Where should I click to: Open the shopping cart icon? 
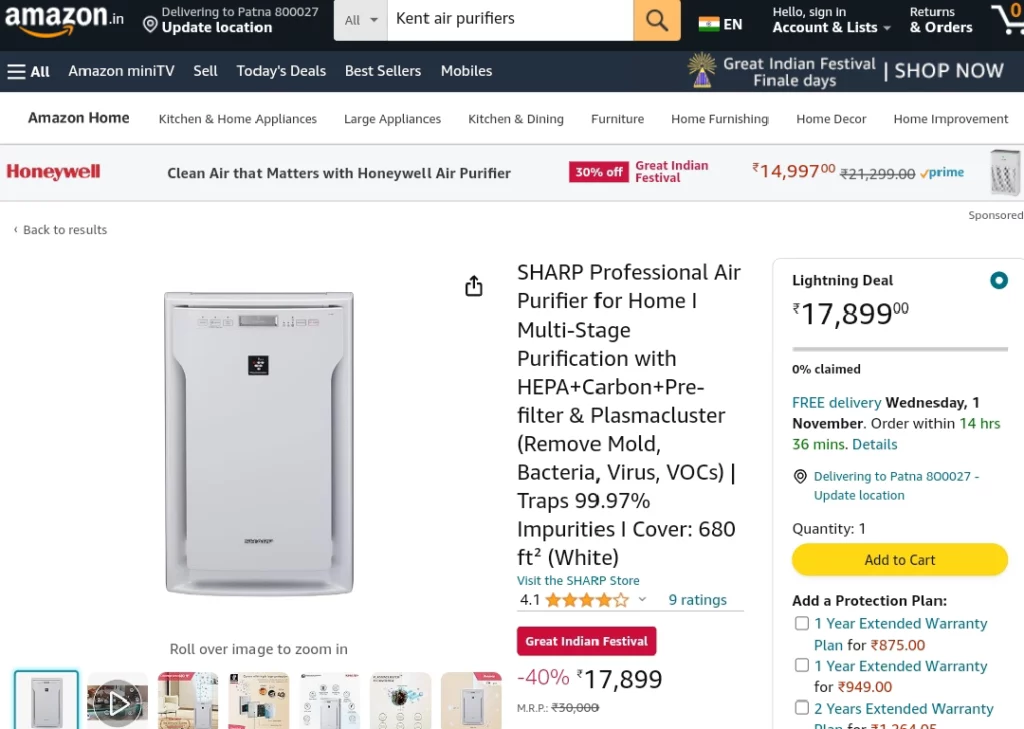[x=1008, y=18]
